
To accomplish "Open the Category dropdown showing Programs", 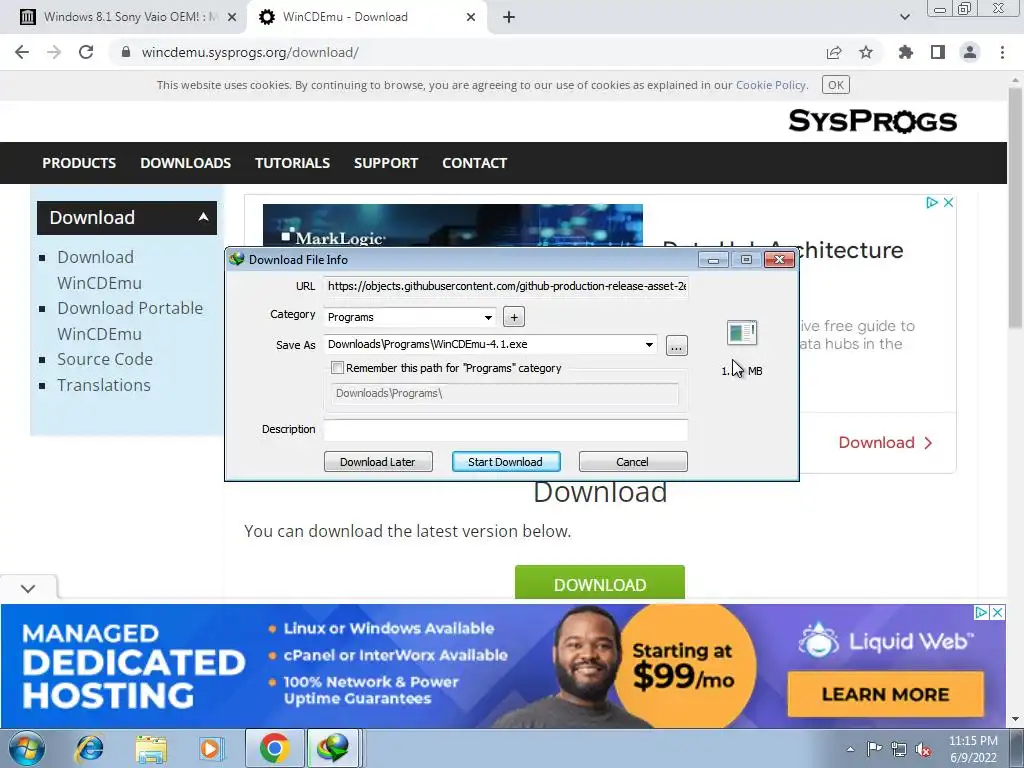I will (x=409, y=317).
